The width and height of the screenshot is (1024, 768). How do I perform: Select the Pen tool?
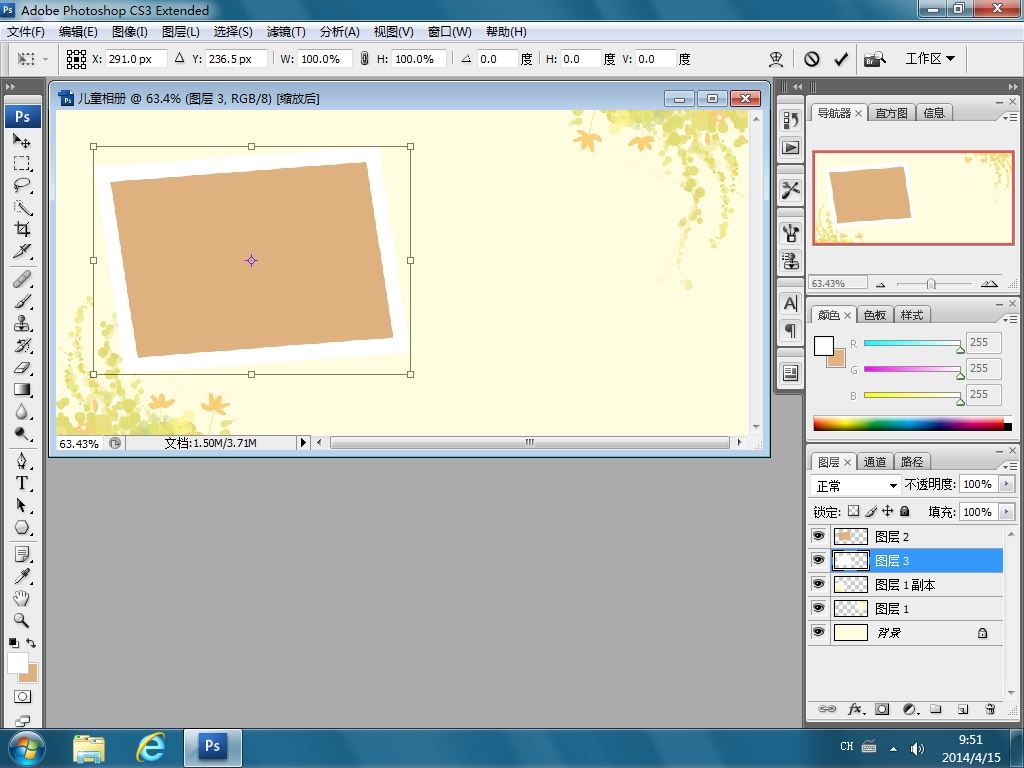coord(22,461)
